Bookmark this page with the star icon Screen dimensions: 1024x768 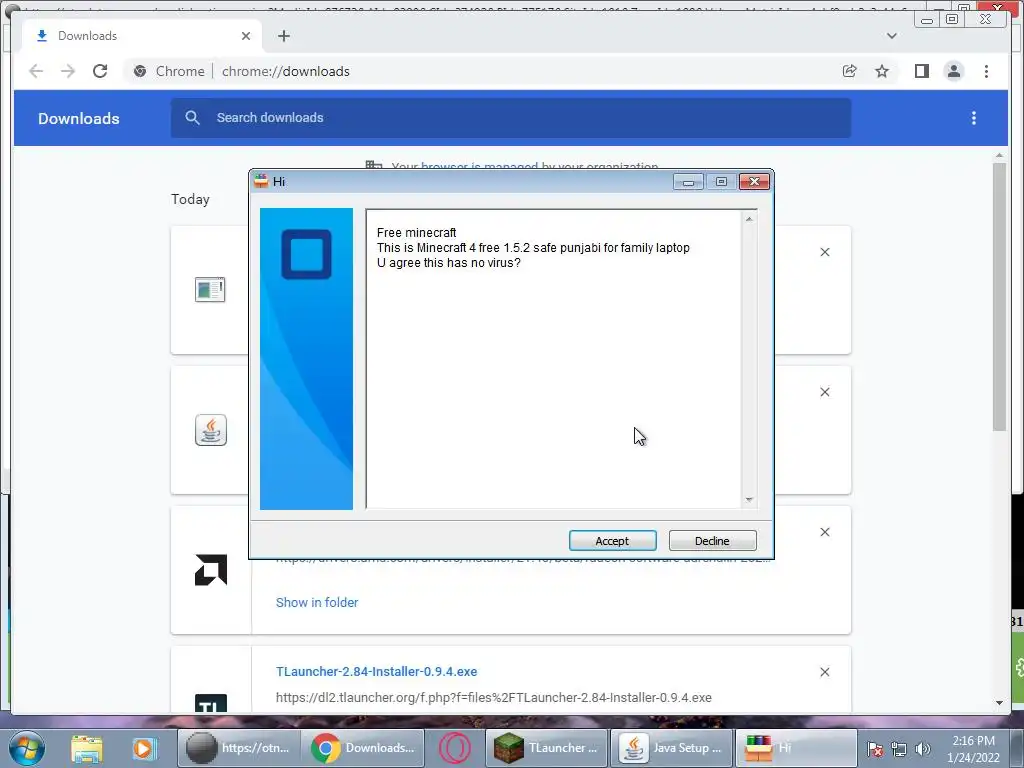882,71
